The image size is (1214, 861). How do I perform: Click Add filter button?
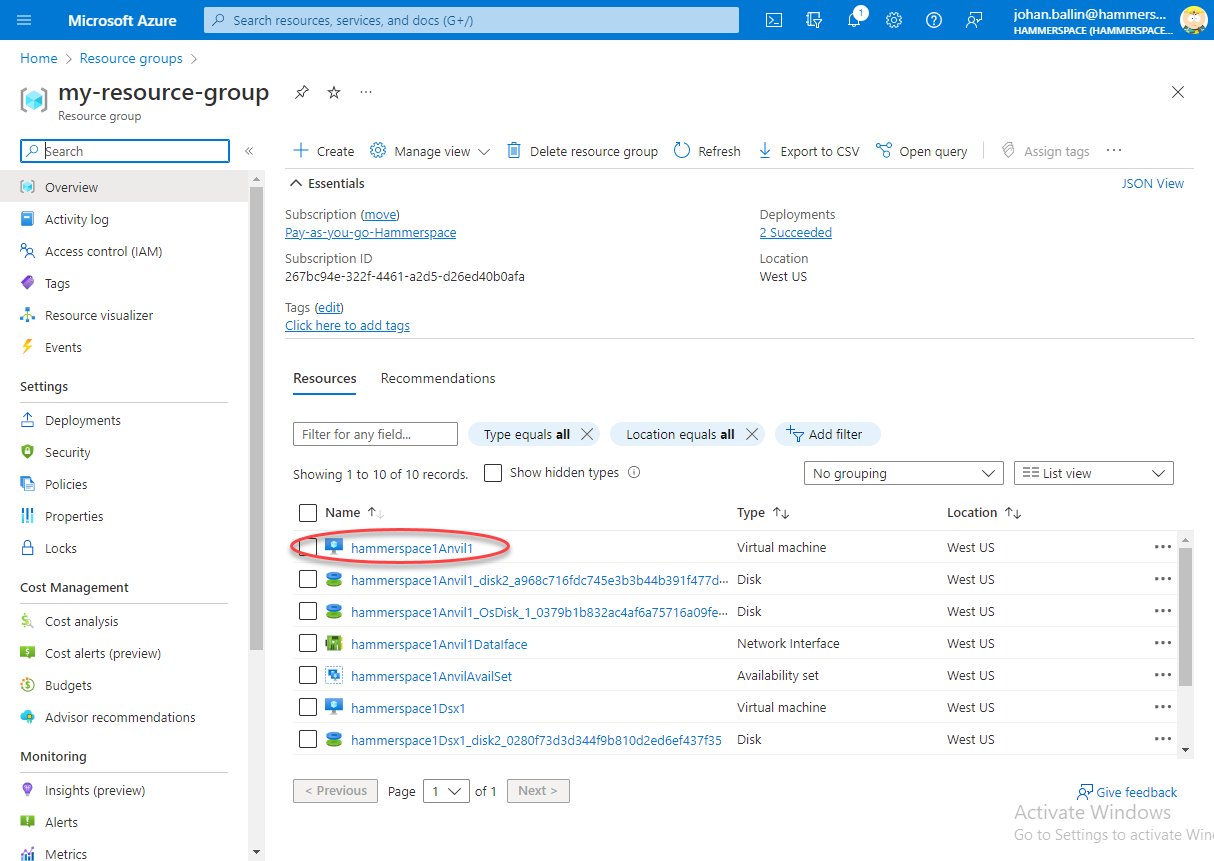click(827, 434)
